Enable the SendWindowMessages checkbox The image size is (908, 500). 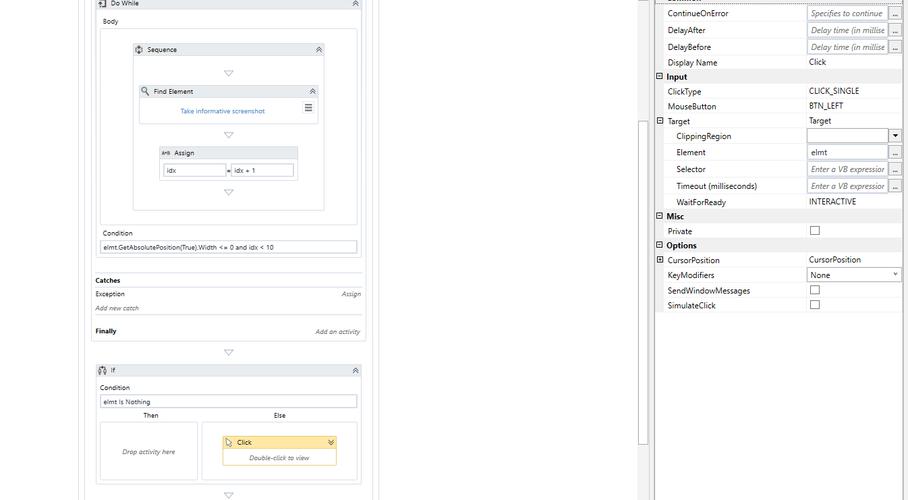[x=815, y=290]
